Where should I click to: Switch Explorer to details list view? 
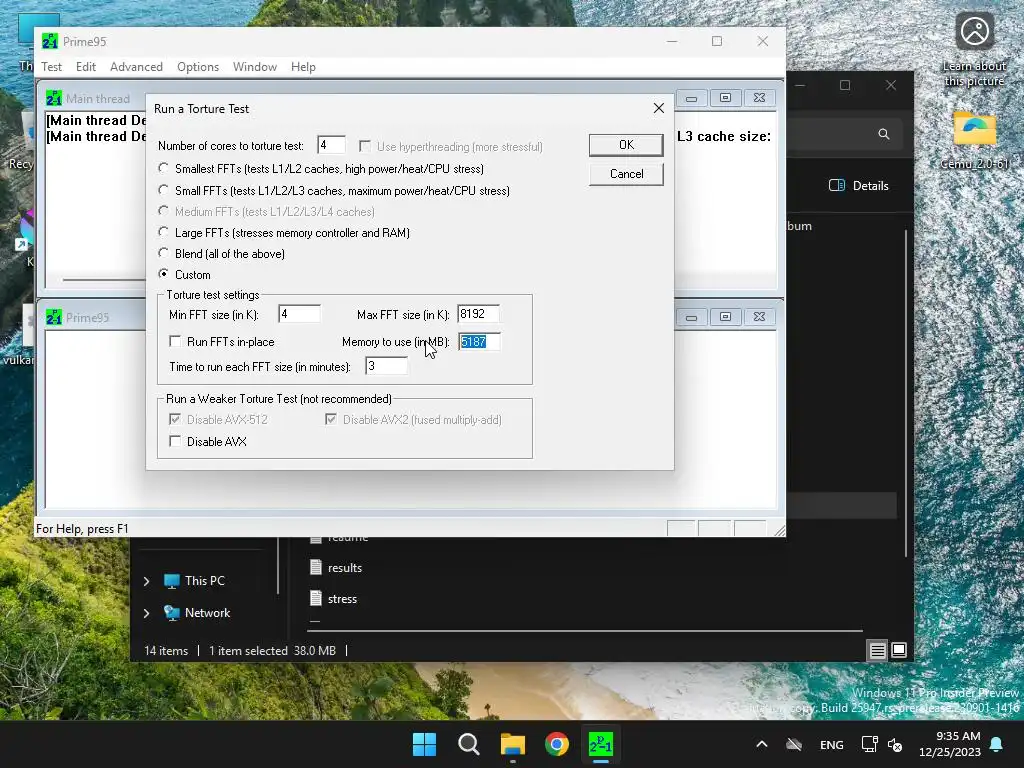(877, 650)
